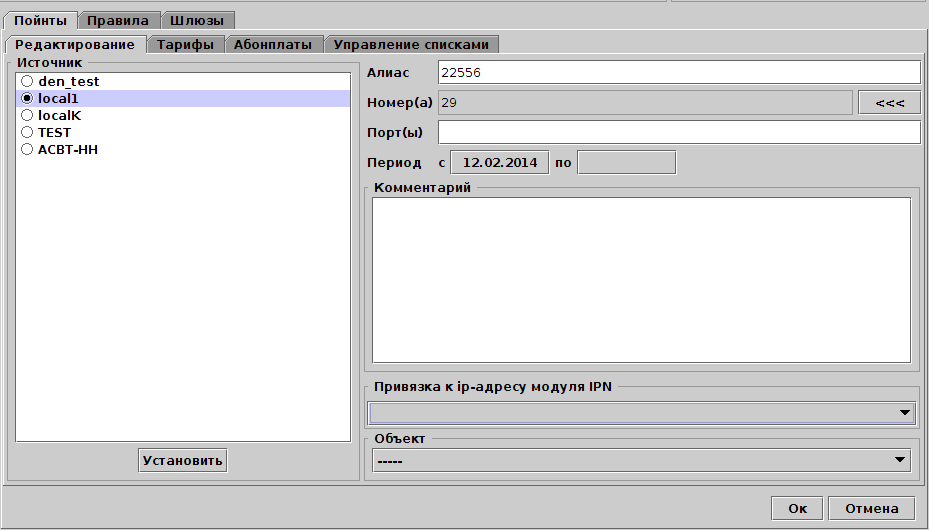The width and height of the screenshot is (929, 530).
Task: Choose localK radio button in source list
Action: (28, 115)
